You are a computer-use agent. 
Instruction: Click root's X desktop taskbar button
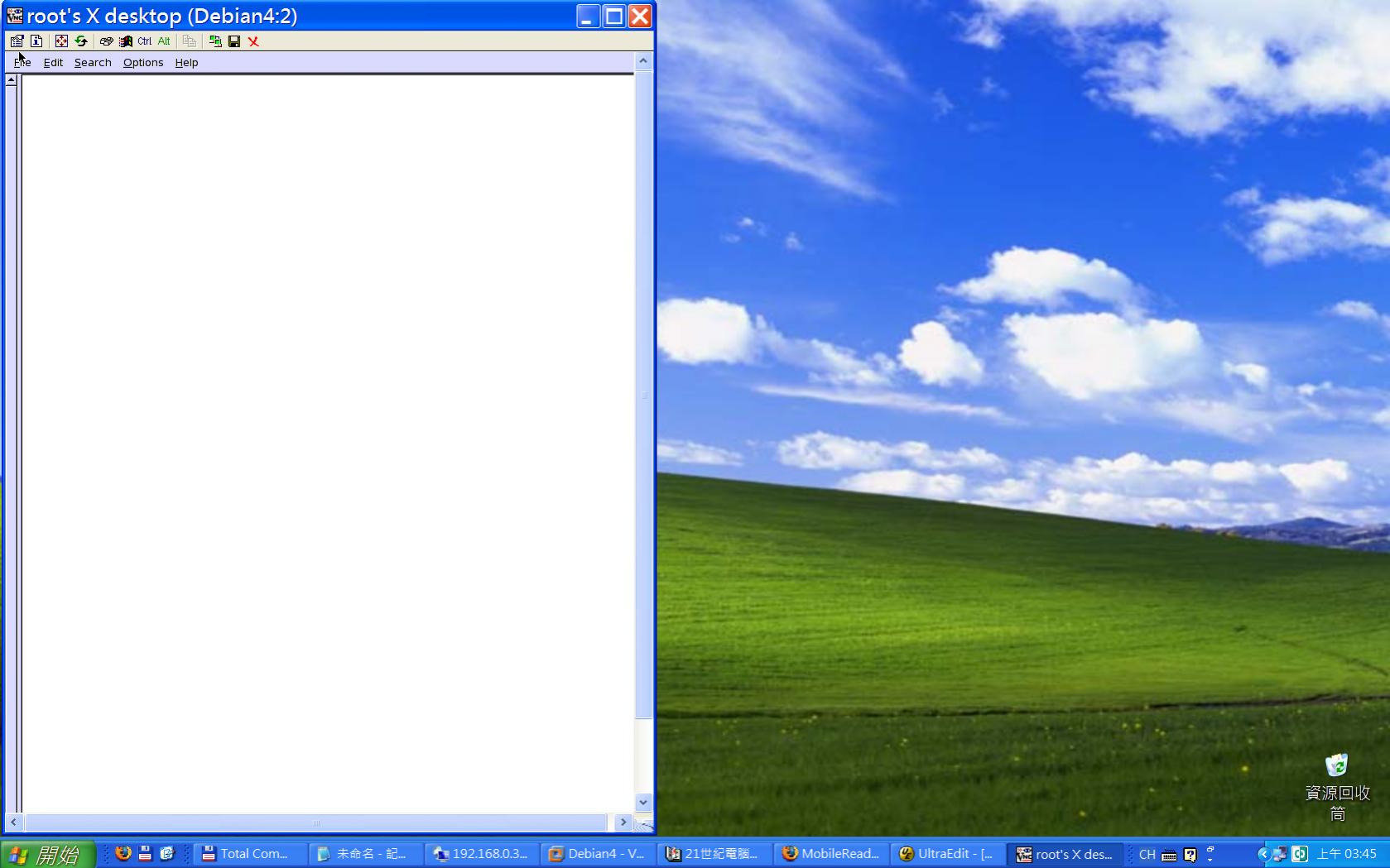point(1065,854)
